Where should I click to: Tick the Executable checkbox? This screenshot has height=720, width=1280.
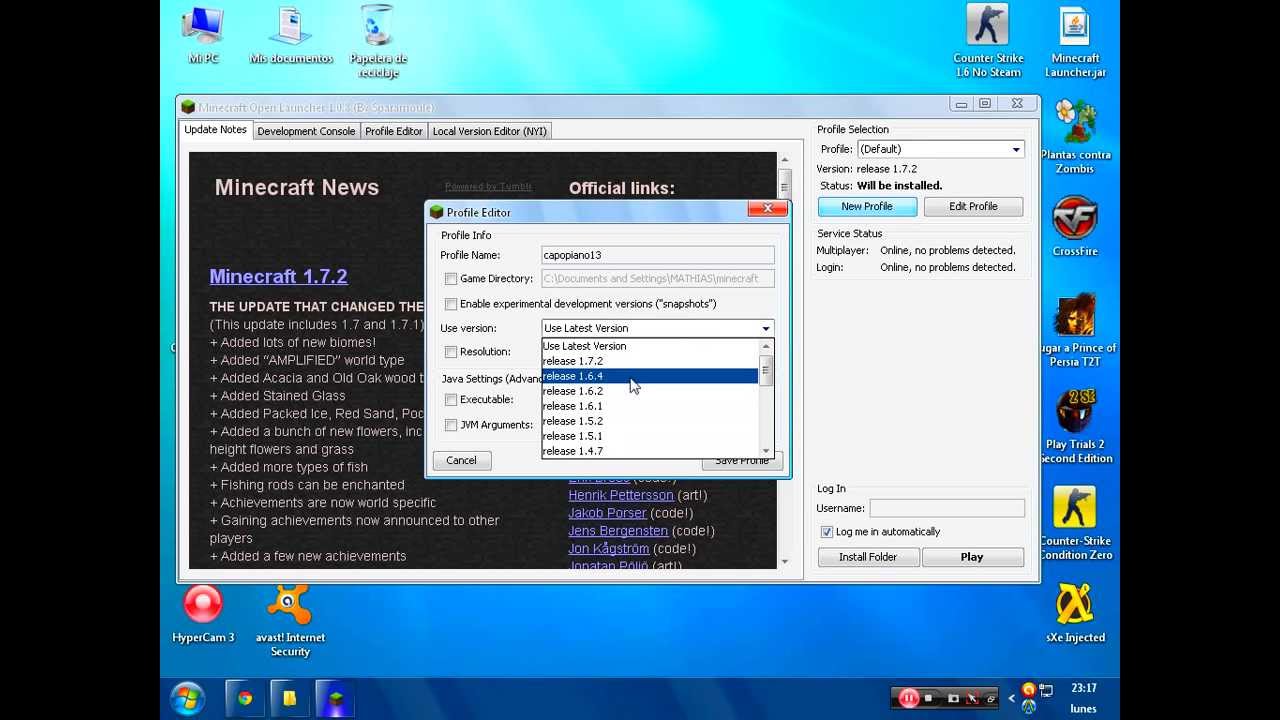point(451,400)
